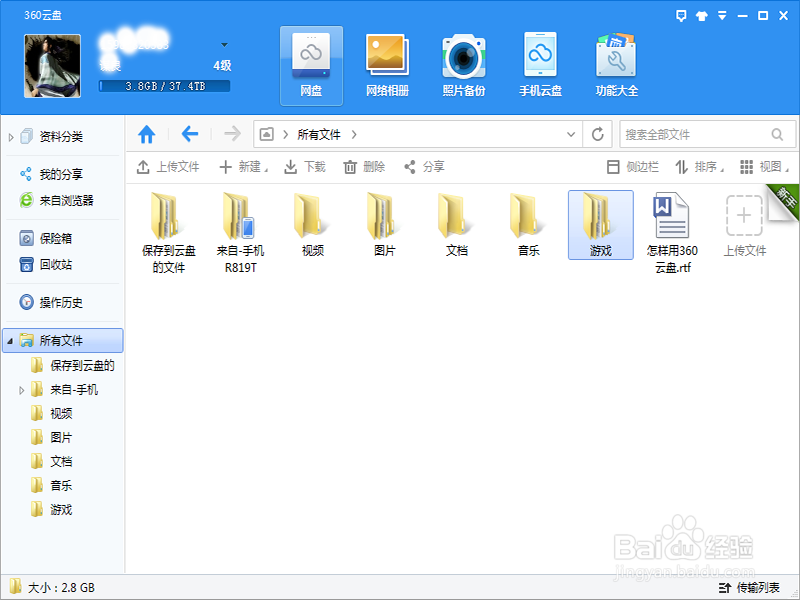Expand the chevron after 所有文件 in path

click(354, 135)
